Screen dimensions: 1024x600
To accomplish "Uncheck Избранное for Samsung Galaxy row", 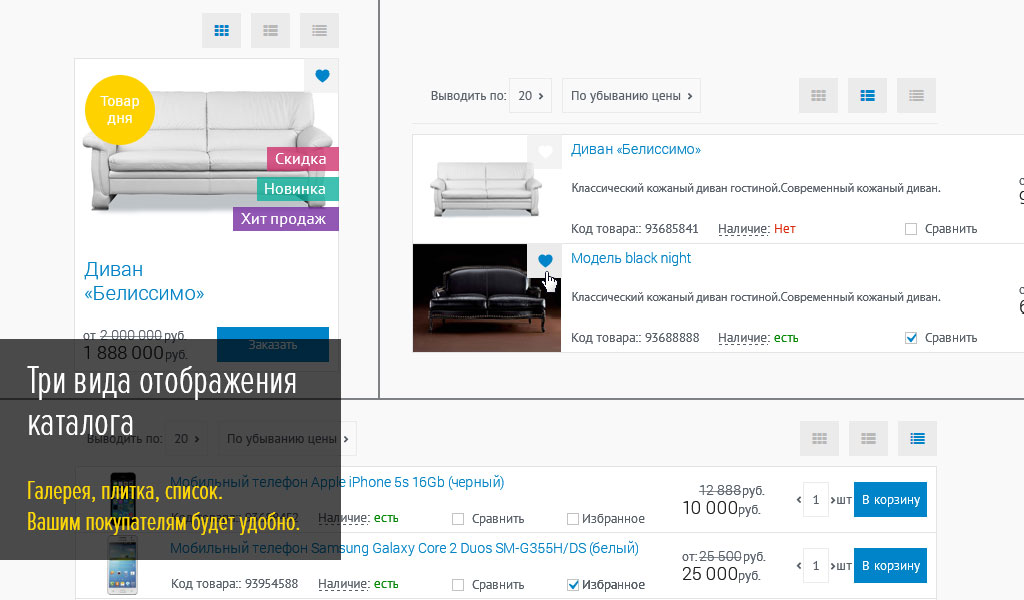I will (573, 585).
